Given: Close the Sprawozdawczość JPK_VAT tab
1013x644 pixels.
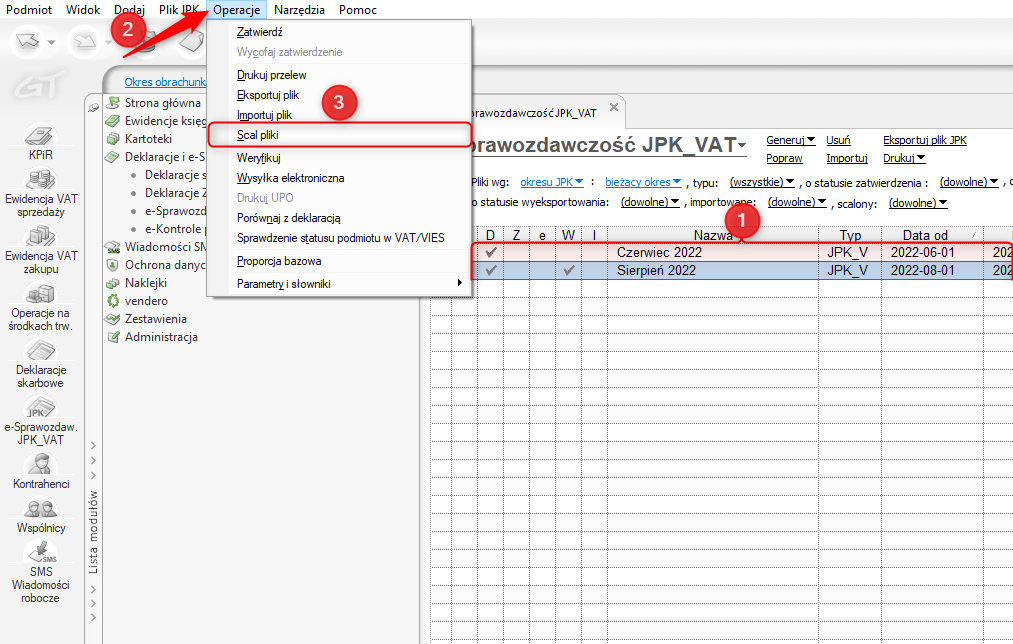Looking at the screenshot, I should pyautogui.click(x=614, y=107).
